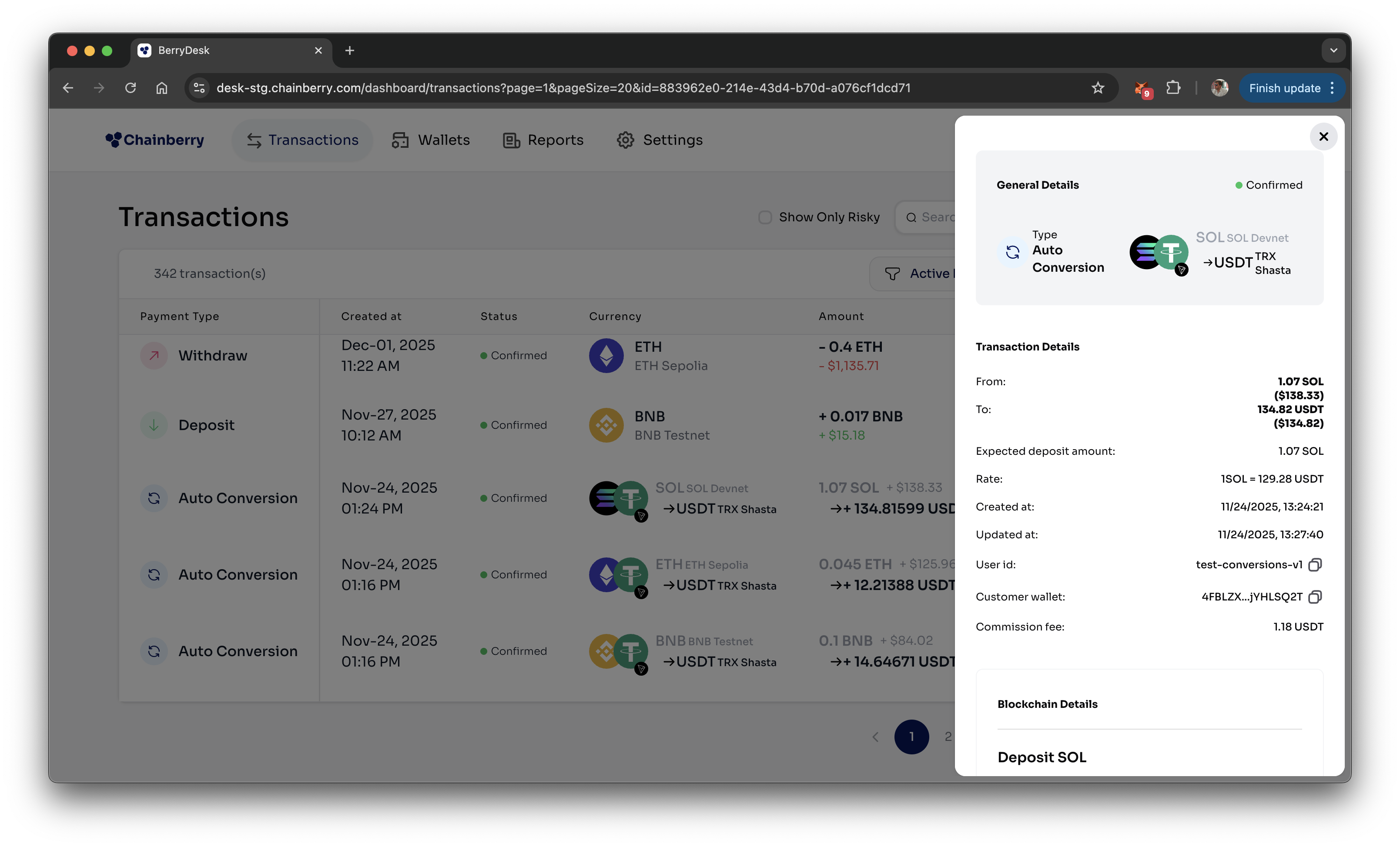Reload the current page
This screenshot has width=1400, height=847.
(x=131, y=88)
